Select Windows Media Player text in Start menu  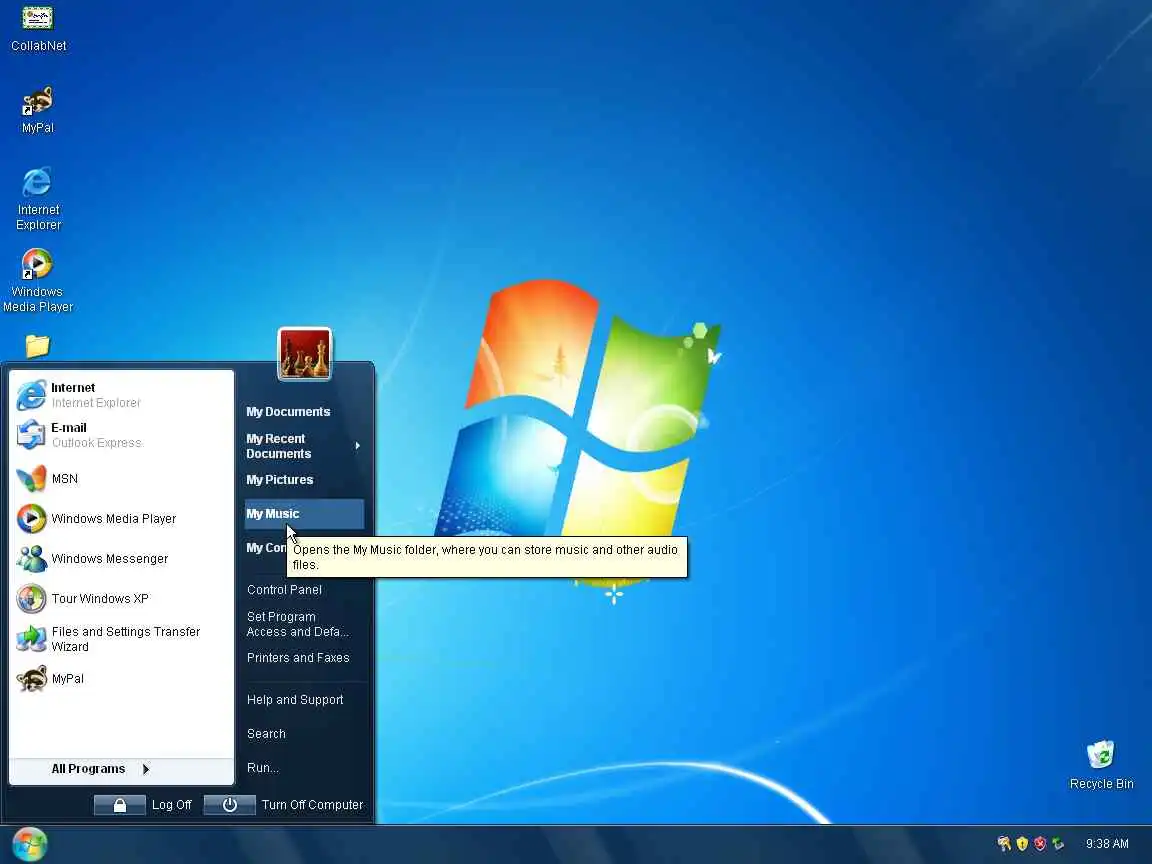pos(114,519)
